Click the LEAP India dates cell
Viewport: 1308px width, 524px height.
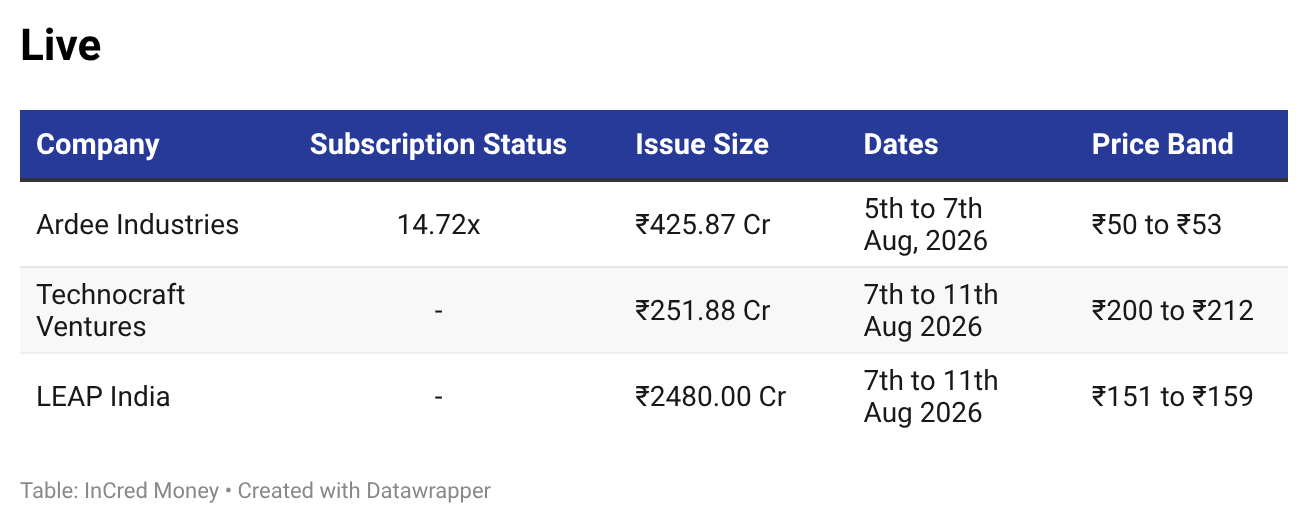point(931,396)
